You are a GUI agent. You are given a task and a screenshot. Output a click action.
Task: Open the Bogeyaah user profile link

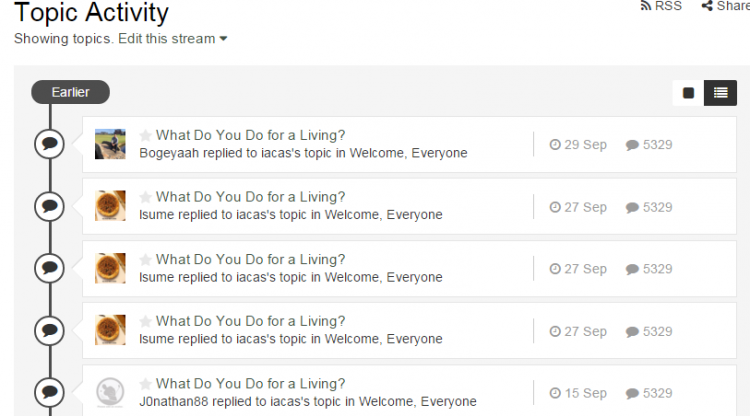coord(169,153)
